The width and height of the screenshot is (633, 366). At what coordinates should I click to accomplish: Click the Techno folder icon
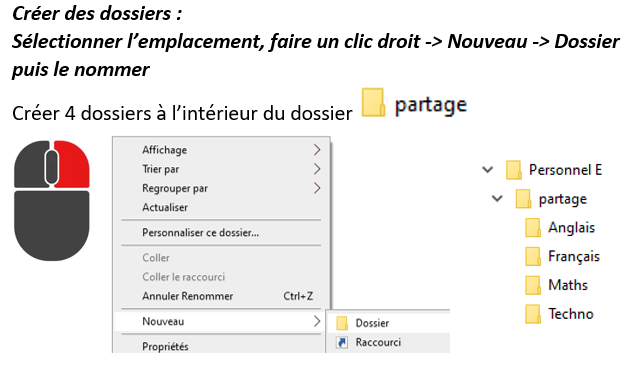click(532, 314)
